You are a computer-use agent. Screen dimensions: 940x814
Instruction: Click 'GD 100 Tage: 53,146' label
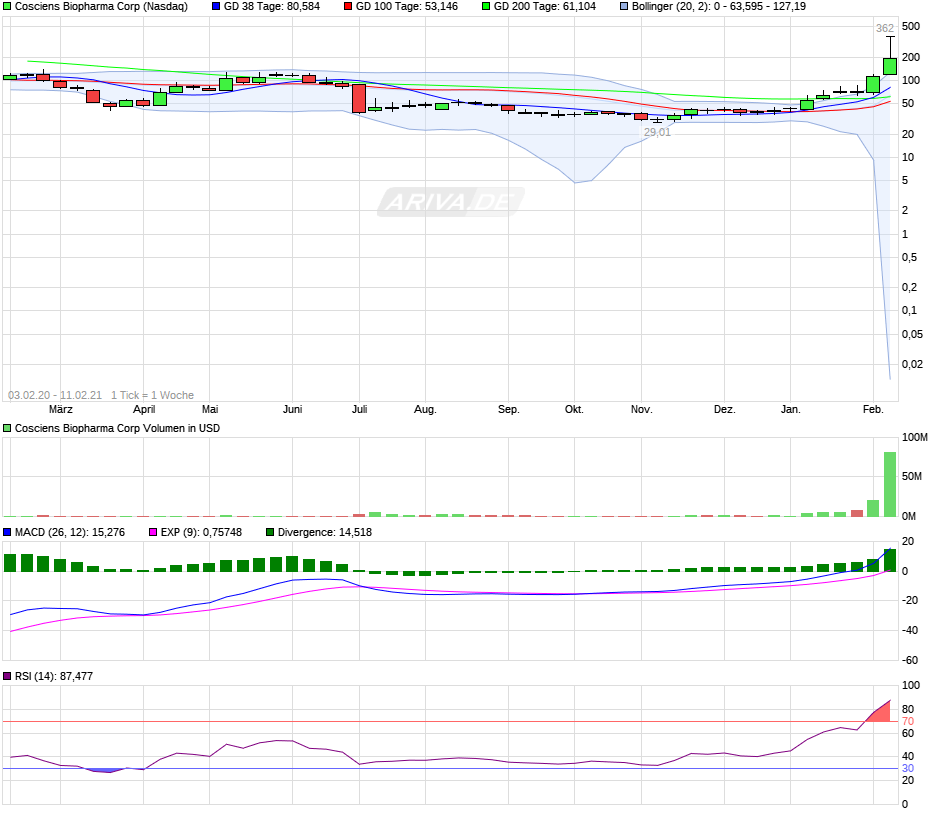pyautogui.click(x=407, y=7)
